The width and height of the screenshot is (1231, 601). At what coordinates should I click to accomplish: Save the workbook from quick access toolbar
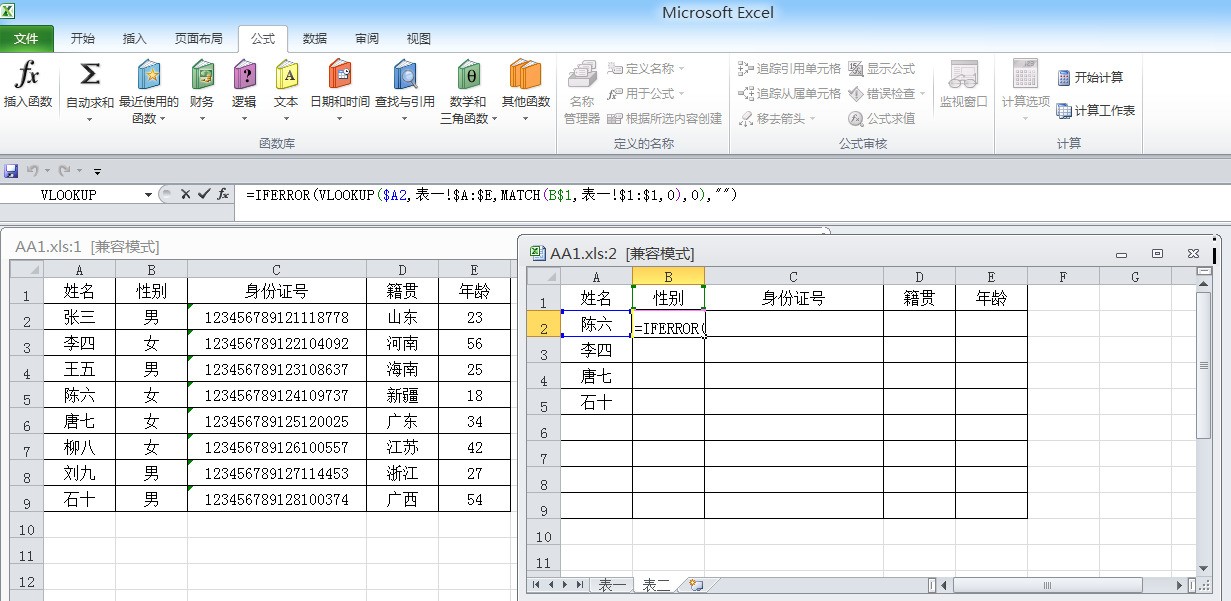pyautogui.click(x=11, y=171)
